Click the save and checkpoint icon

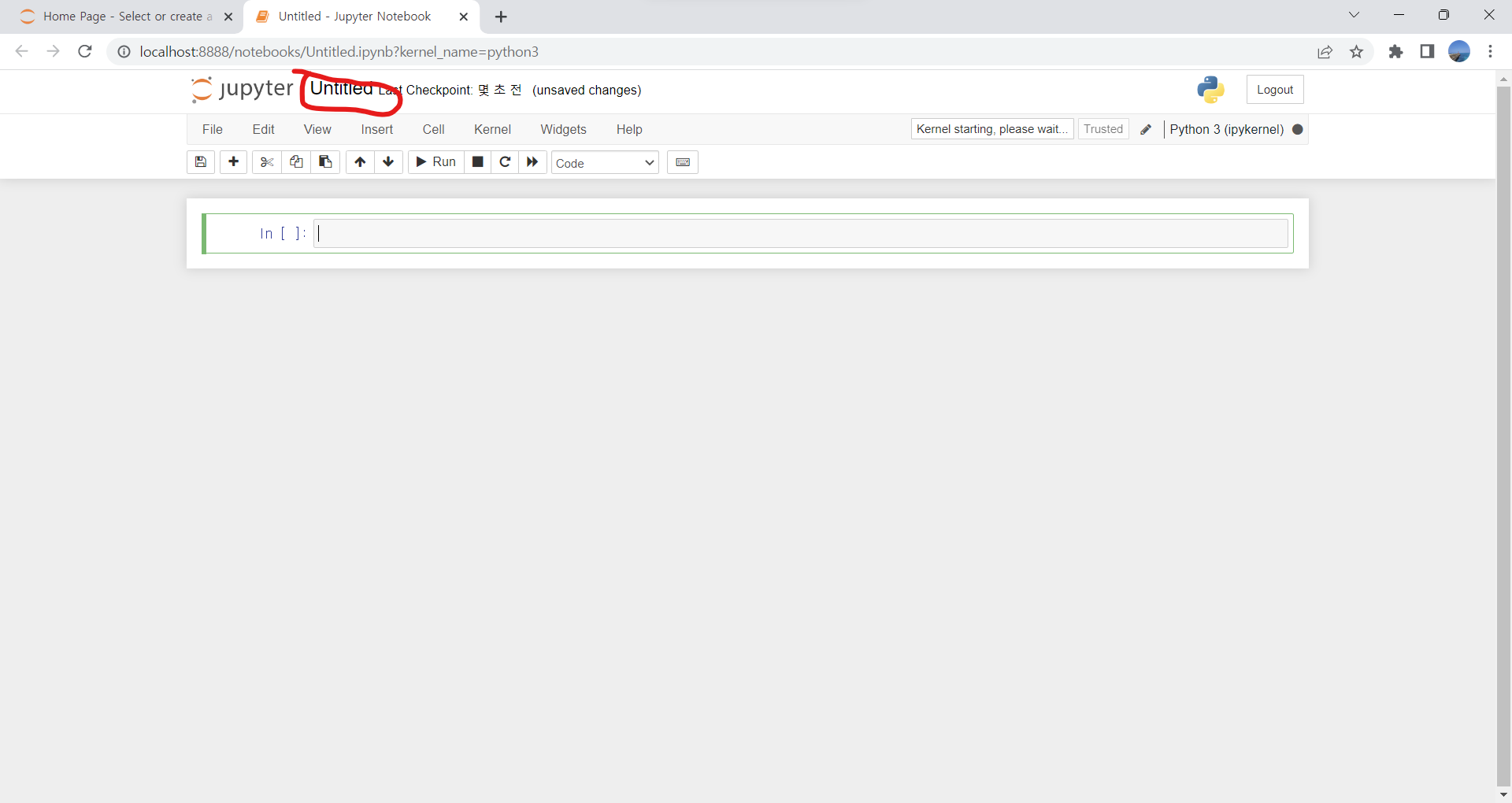(x=201, y=162)
